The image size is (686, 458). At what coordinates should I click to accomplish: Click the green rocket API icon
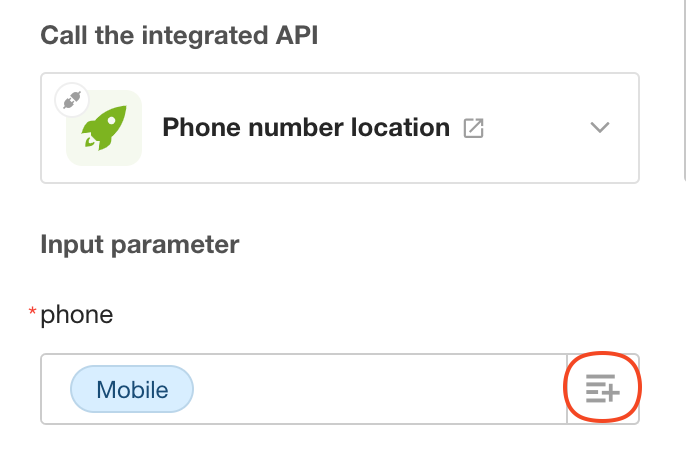(104, 128)
